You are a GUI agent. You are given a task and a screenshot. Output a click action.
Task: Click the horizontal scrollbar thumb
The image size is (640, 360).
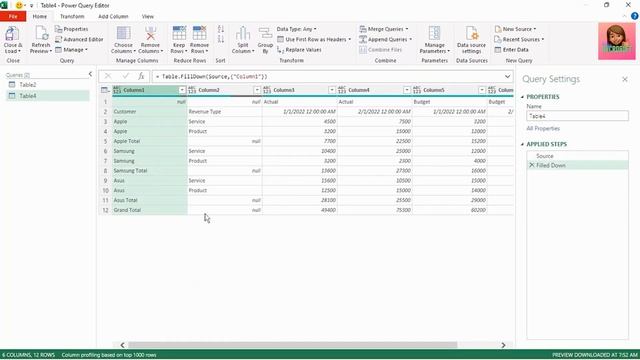point(293,345)
